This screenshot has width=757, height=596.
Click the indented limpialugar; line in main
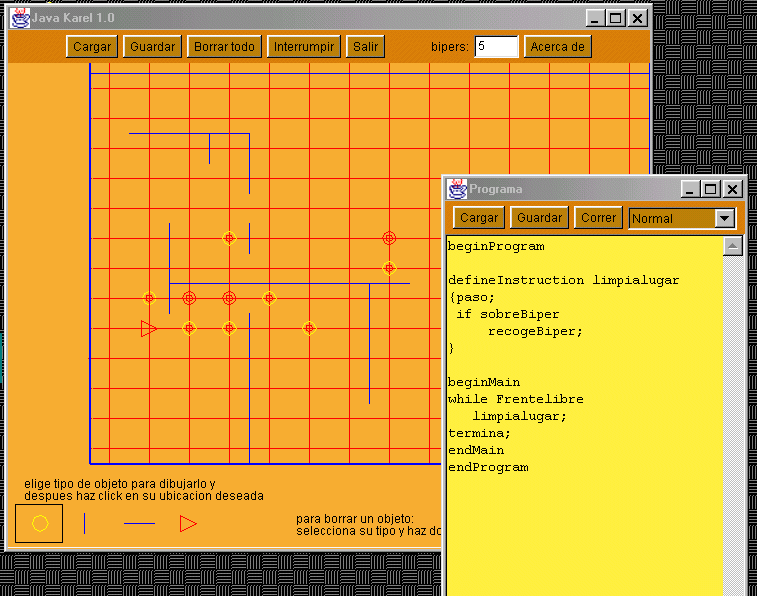pyautogui.click(x=519, y=416)
